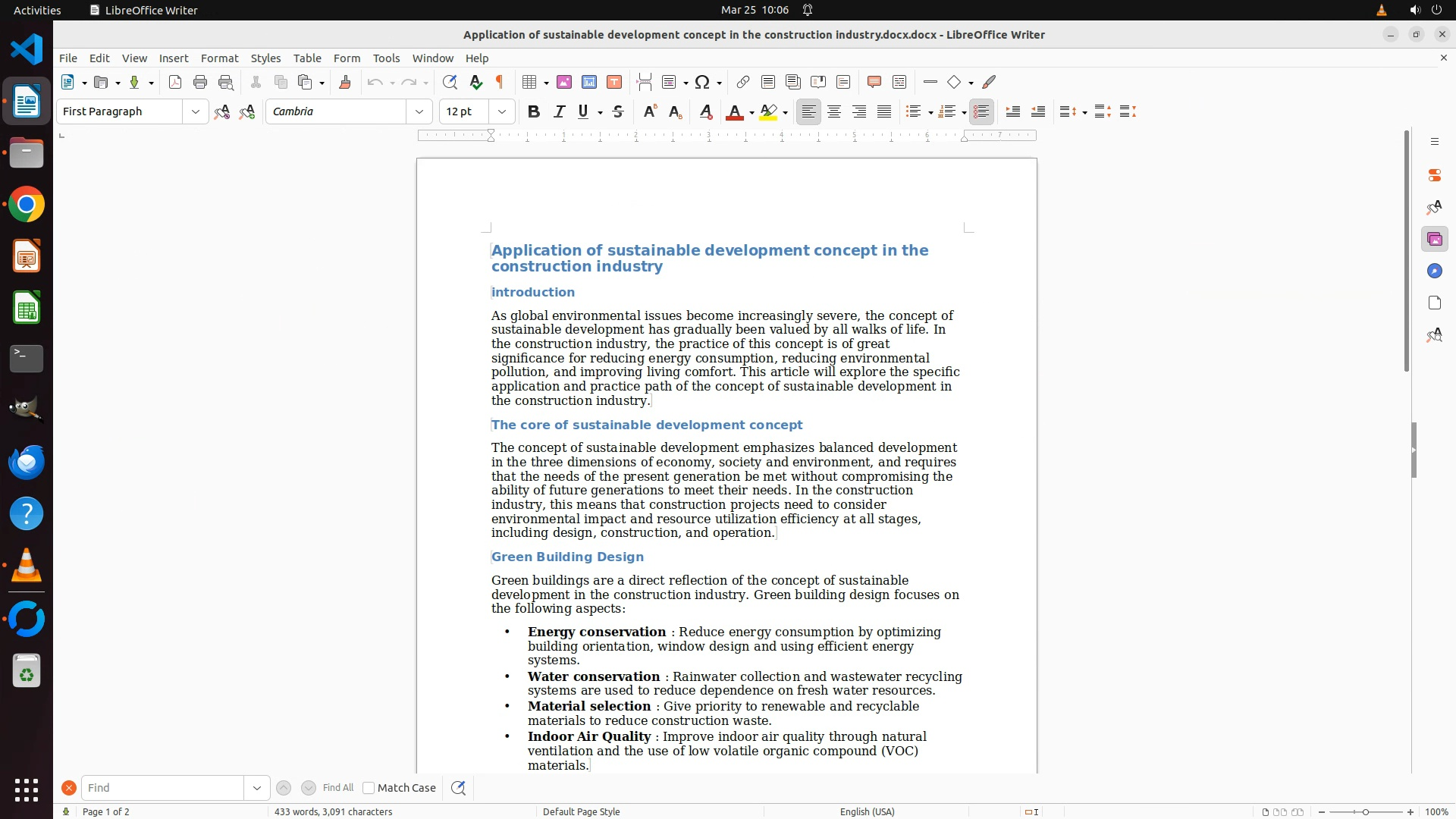This screenshot has width=1456, height=819.
Task: Enable the Match Case checkbox
Action: click(369, 788)
